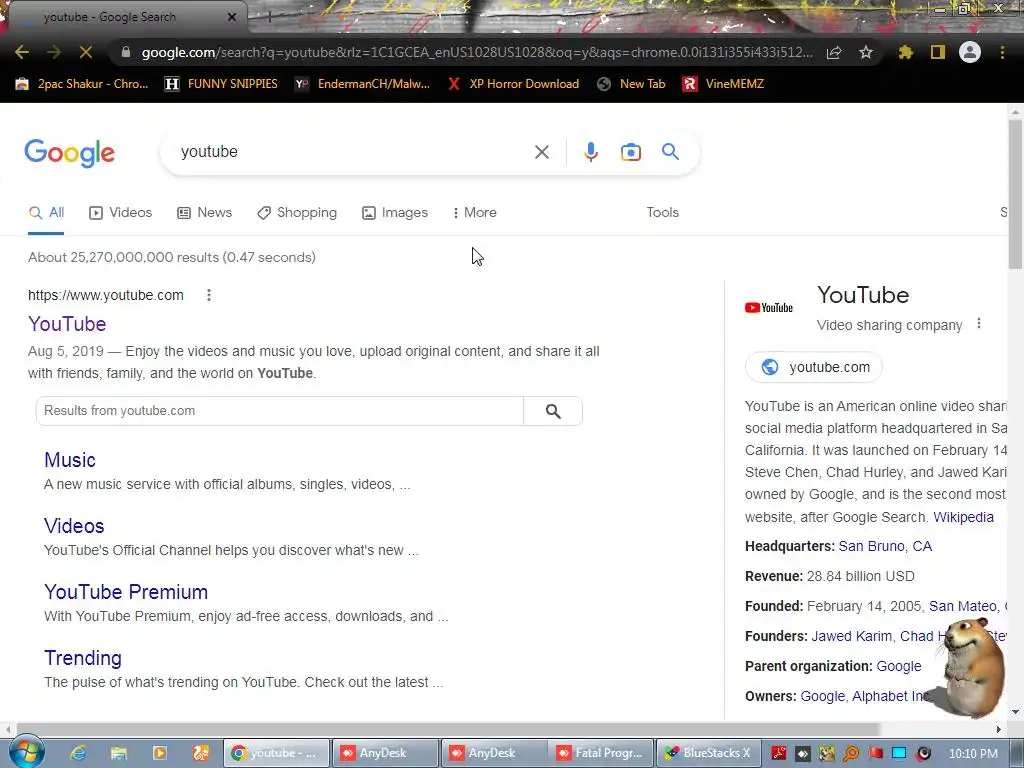Open the Chrome profile avatar
1024x768 pixels.
pyautogui.click(x=970, y=52)
